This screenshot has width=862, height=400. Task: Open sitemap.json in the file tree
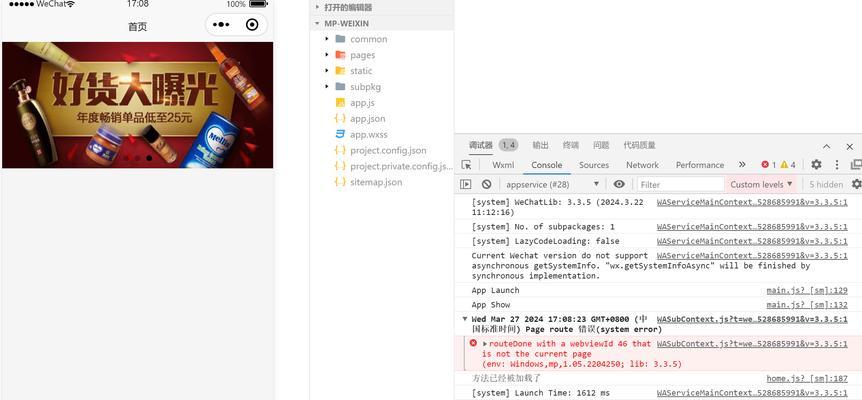(x=376, y=182)
